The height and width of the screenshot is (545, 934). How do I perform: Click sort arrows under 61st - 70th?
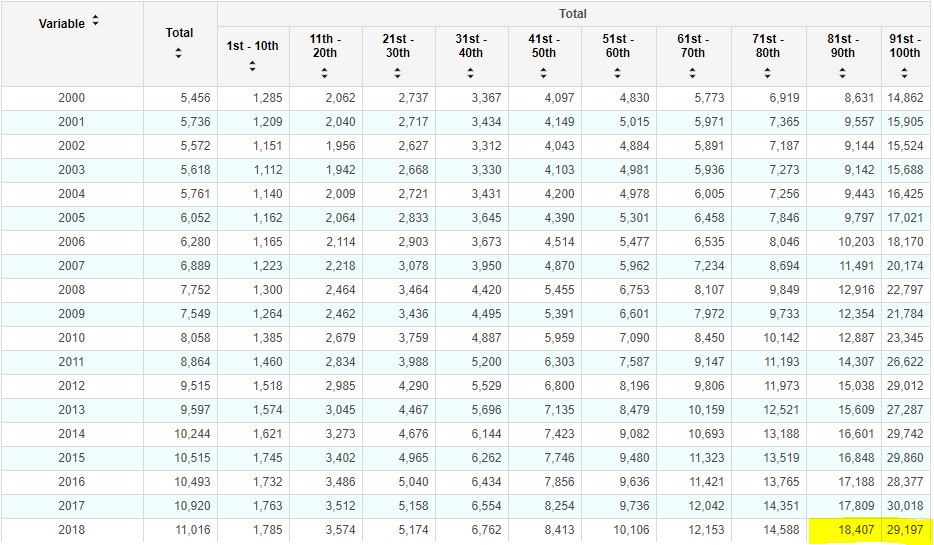(x=692, y=73)
